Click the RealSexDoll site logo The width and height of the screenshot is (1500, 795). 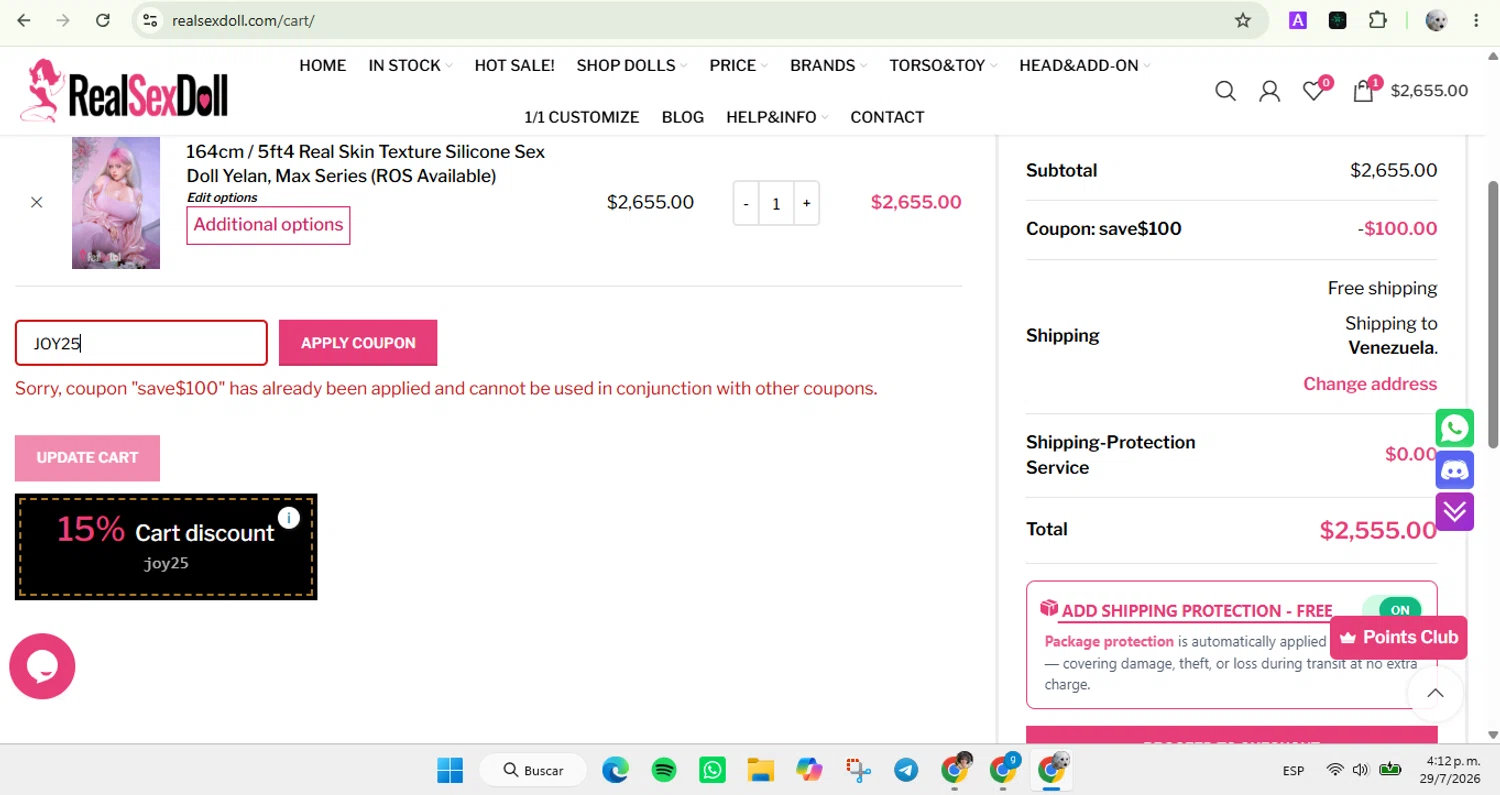124,91
